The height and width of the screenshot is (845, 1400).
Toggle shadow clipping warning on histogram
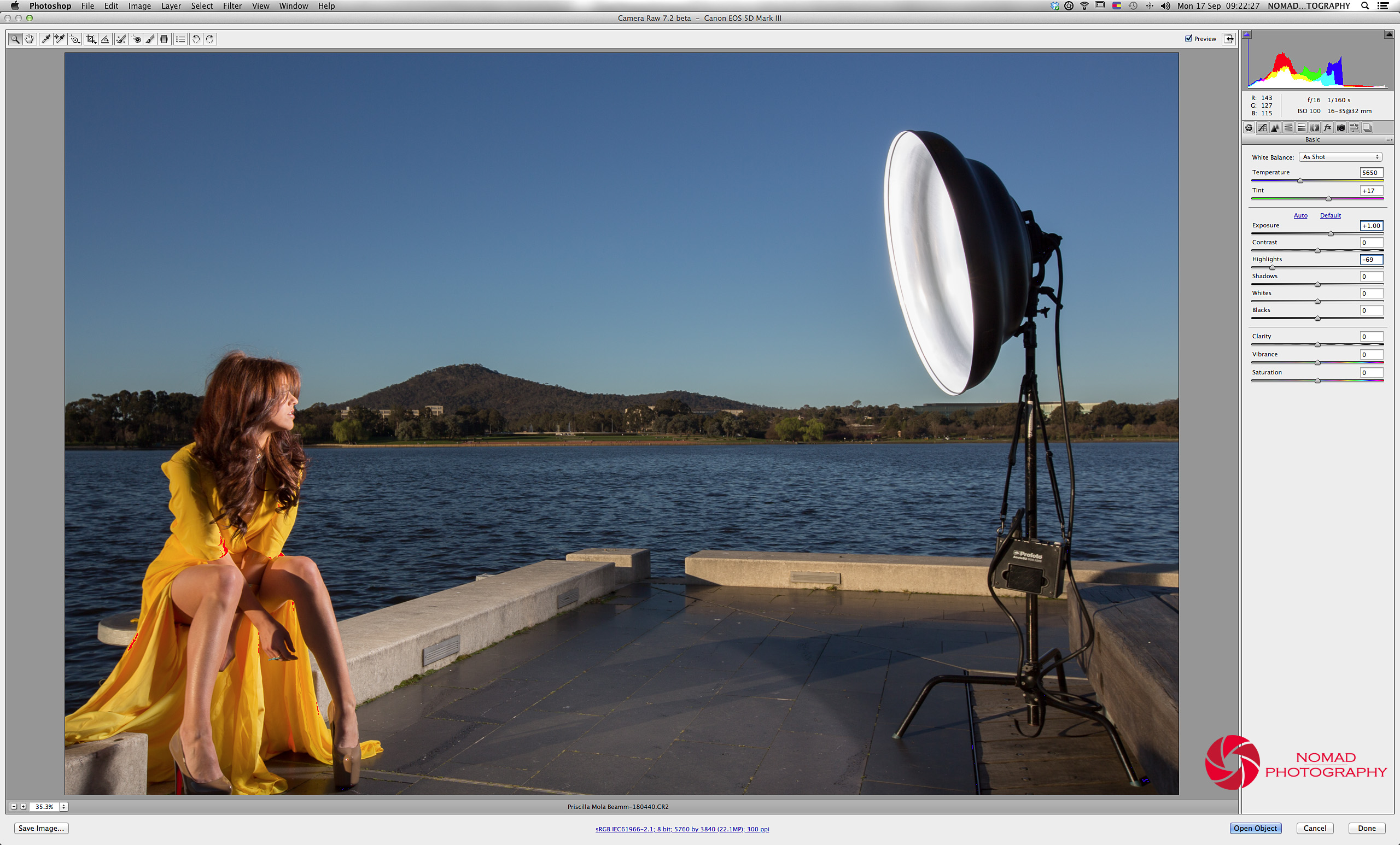point(1246,34)
